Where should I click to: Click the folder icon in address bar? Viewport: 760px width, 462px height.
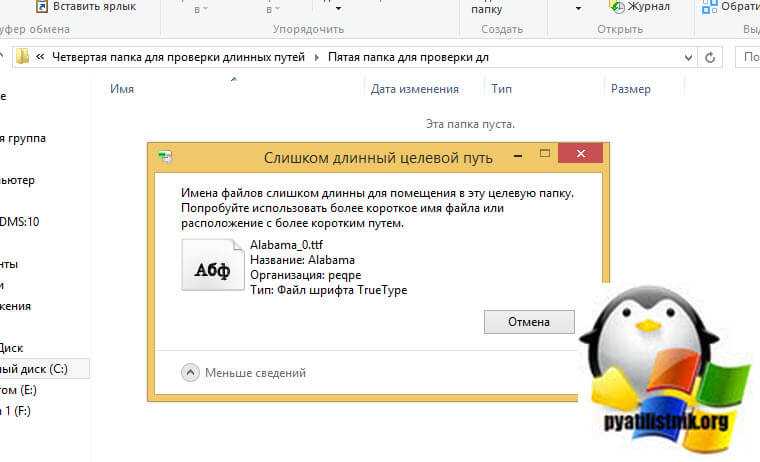click(x=22, y=57)
